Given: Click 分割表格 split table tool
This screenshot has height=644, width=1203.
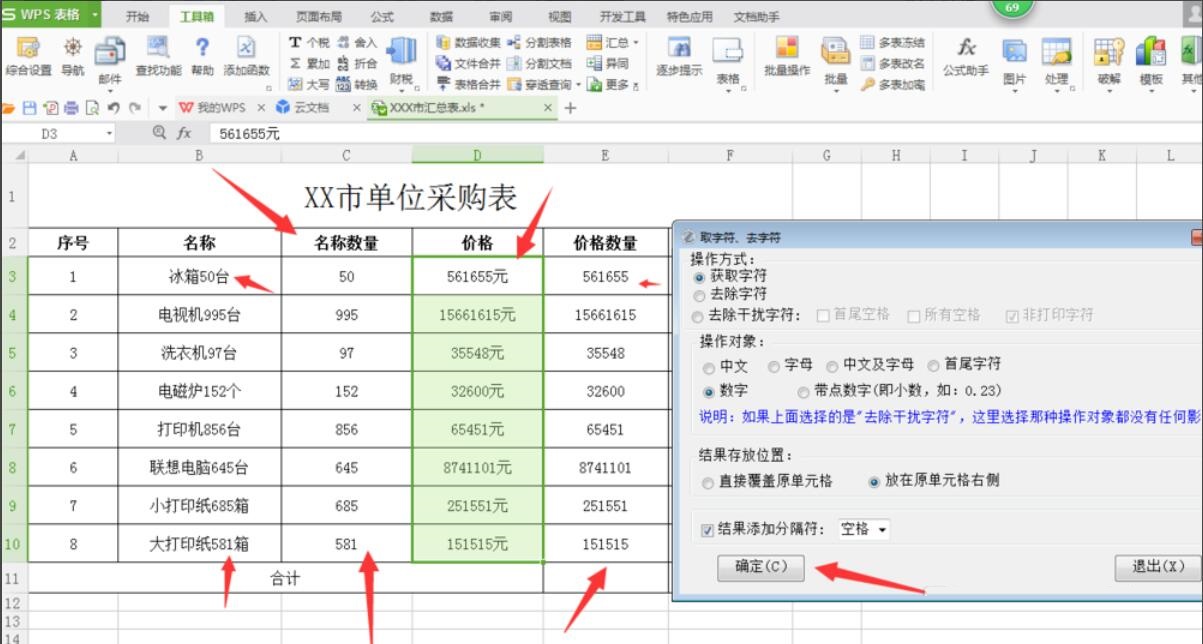Looking at the screenshot, I should tap(540, 42).
